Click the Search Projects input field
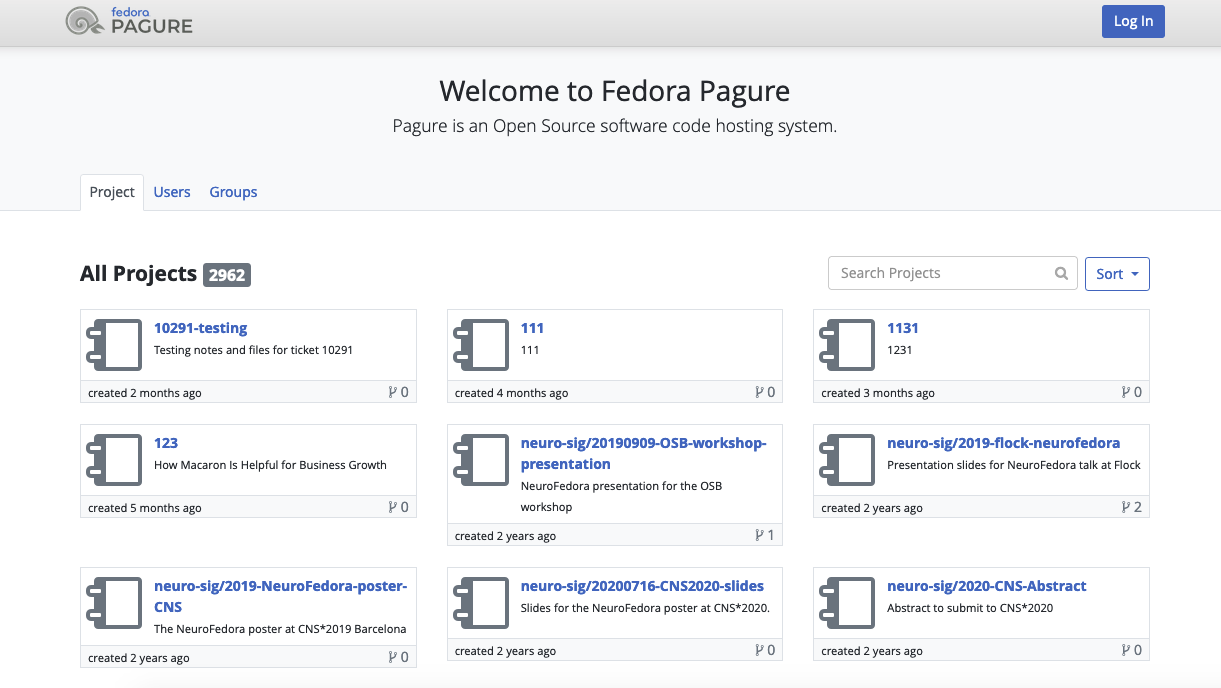This screenshot has width=1221, height=688. [952, 273]
